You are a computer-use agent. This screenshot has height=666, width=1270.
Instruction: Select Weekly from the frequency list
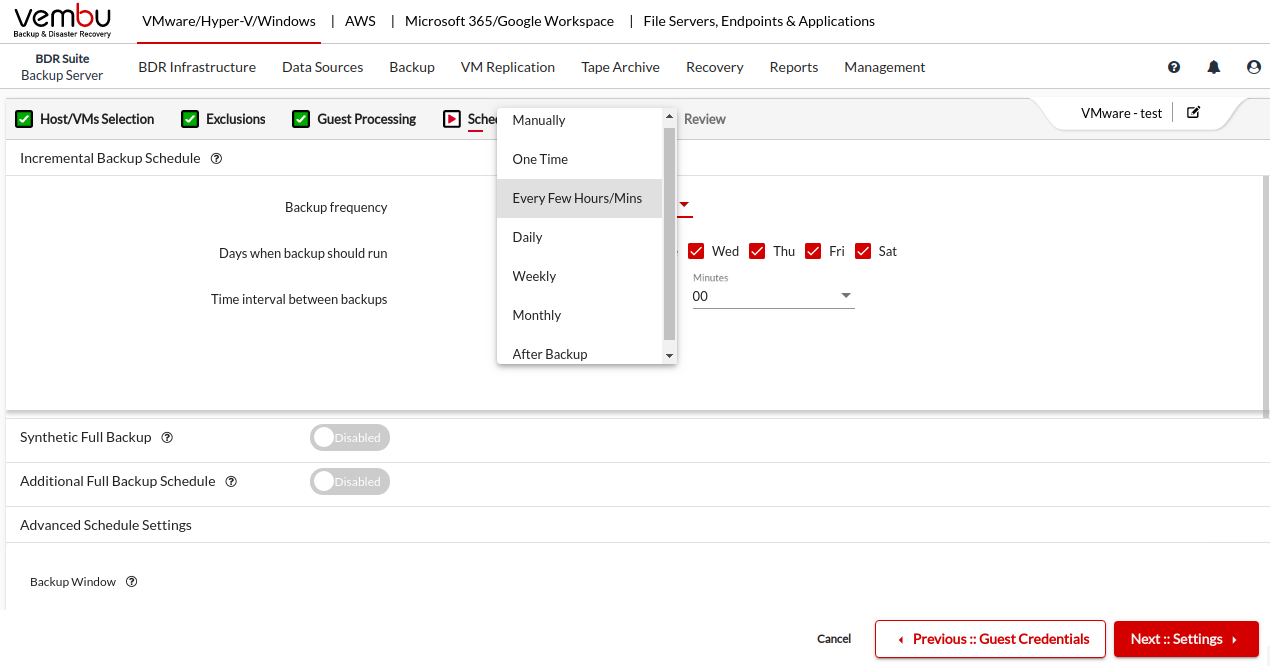[x=534, y=276]
